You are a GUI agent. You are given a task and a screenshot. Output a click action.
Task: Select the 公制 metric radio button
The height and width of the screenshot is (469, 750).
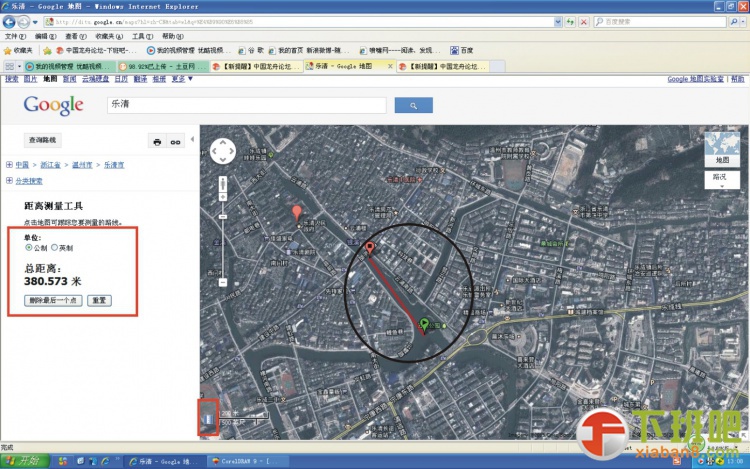tap(28, 247)
